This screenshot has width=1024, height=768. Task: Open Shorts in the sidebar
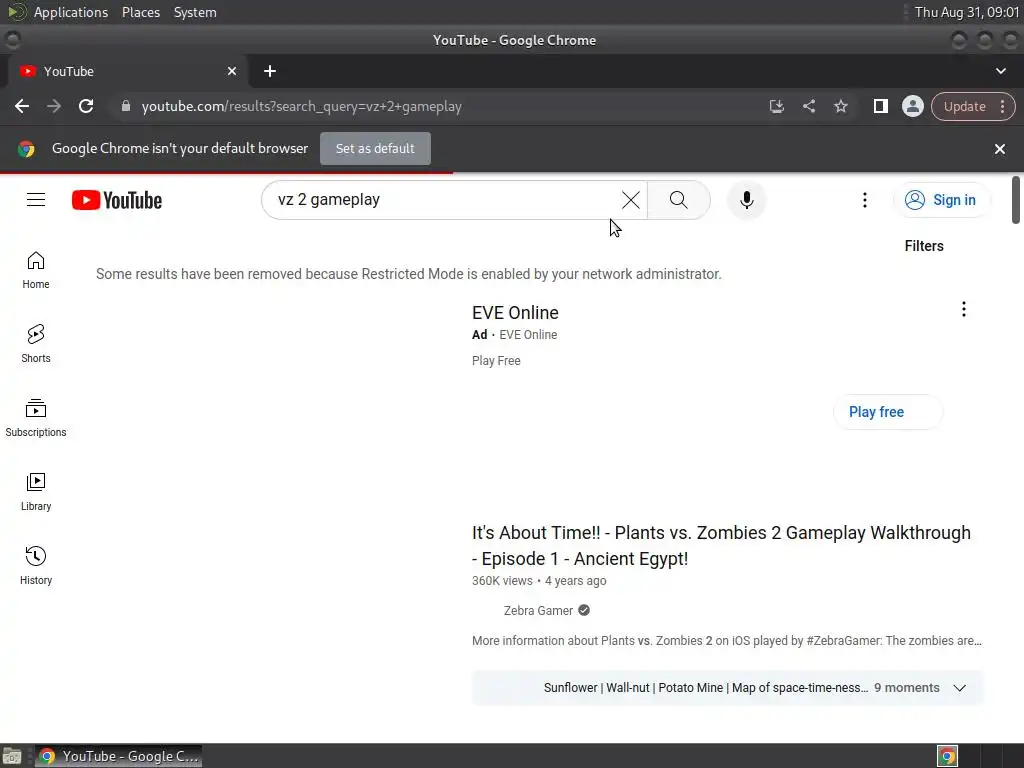point(36,344)
